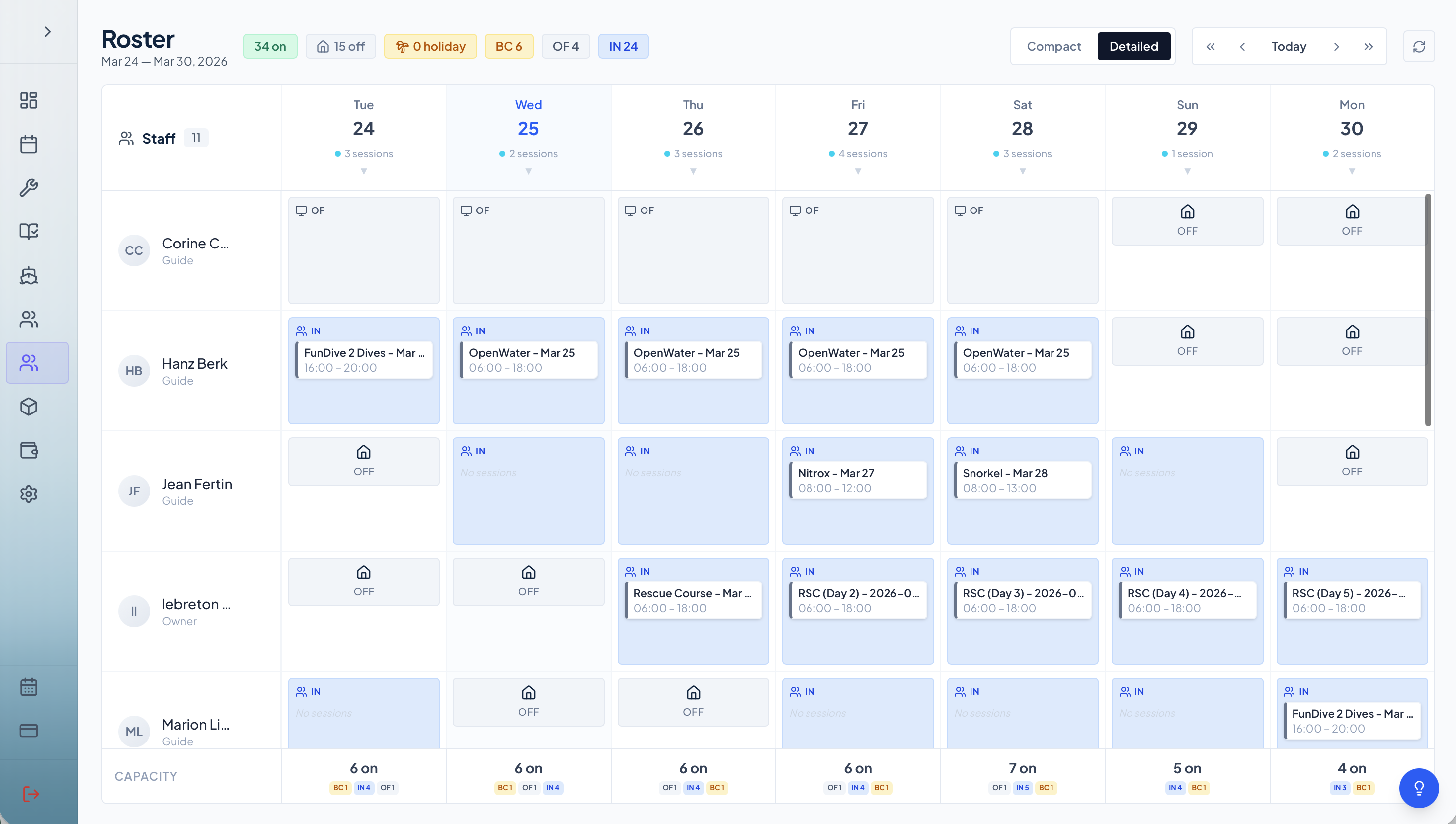Select the highlighted roster staff icon
Screen dimensions: 1456x824
37,363
